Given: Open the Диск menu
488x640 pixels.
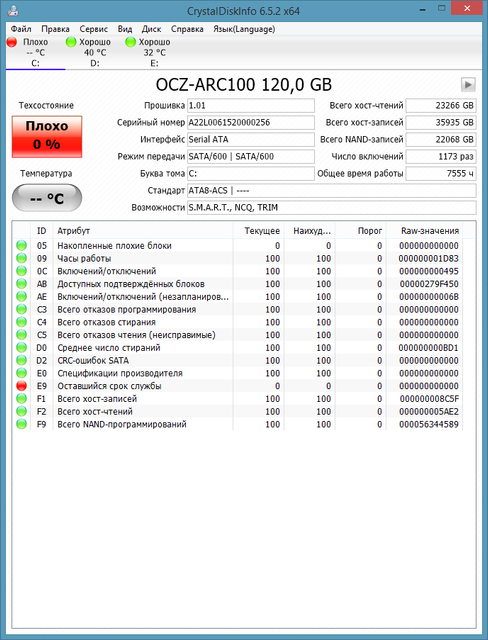Looking at the screenshot, I should tap(151, 29).
